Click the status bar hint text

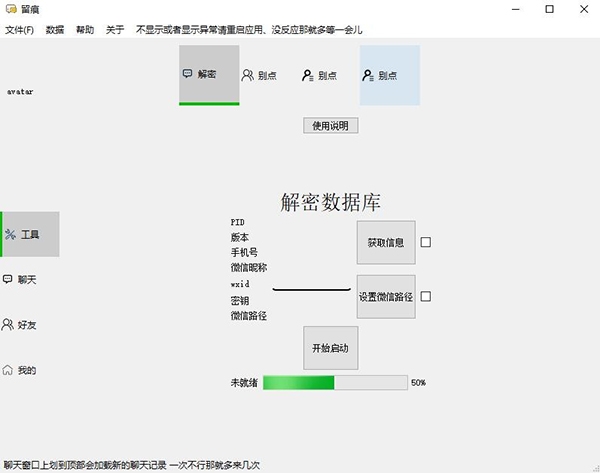(x=132, y=465)
